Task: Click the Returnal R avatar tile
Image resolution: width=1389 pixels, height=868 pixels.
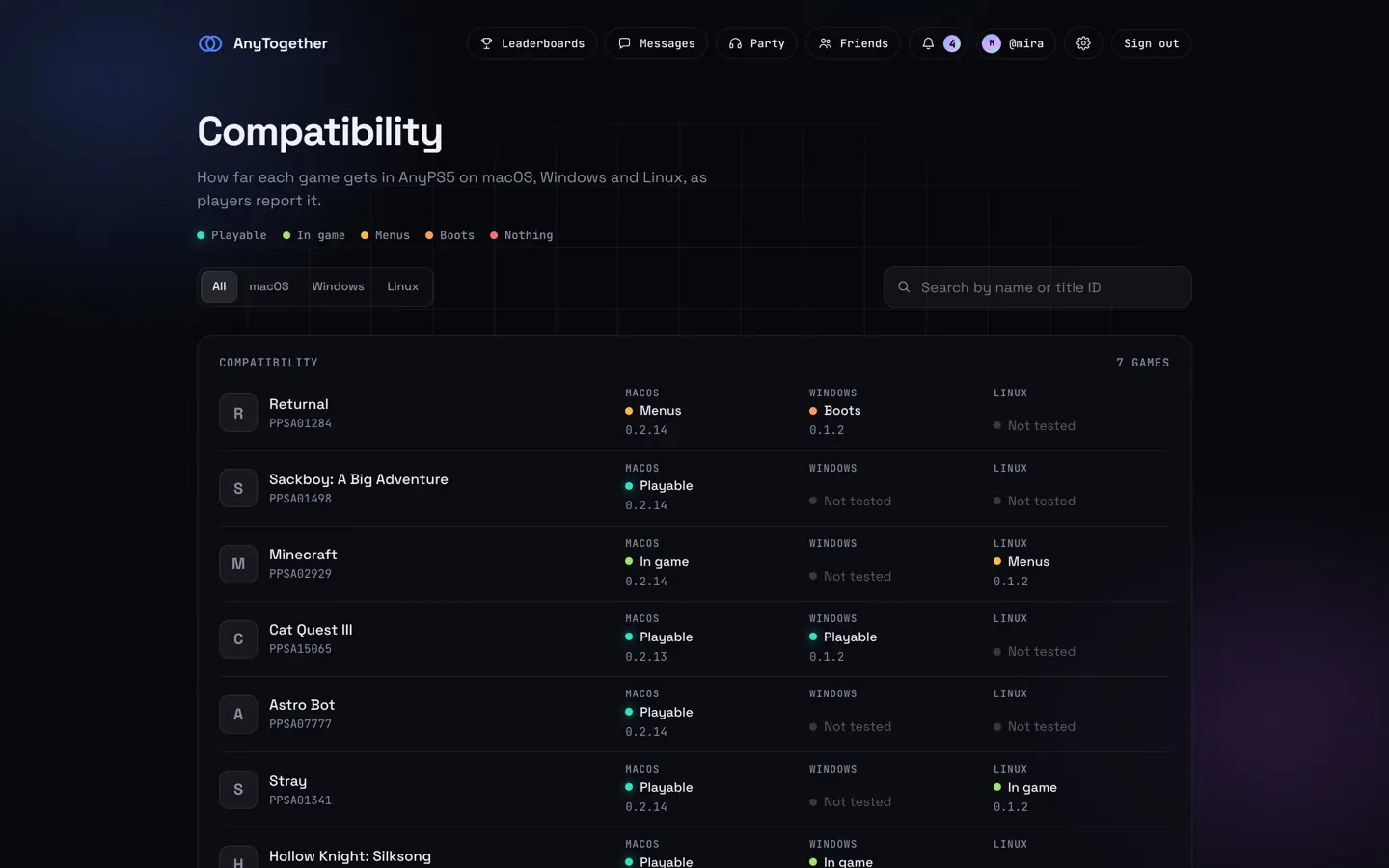Action: pyautogui.click(x=238, y=413)
